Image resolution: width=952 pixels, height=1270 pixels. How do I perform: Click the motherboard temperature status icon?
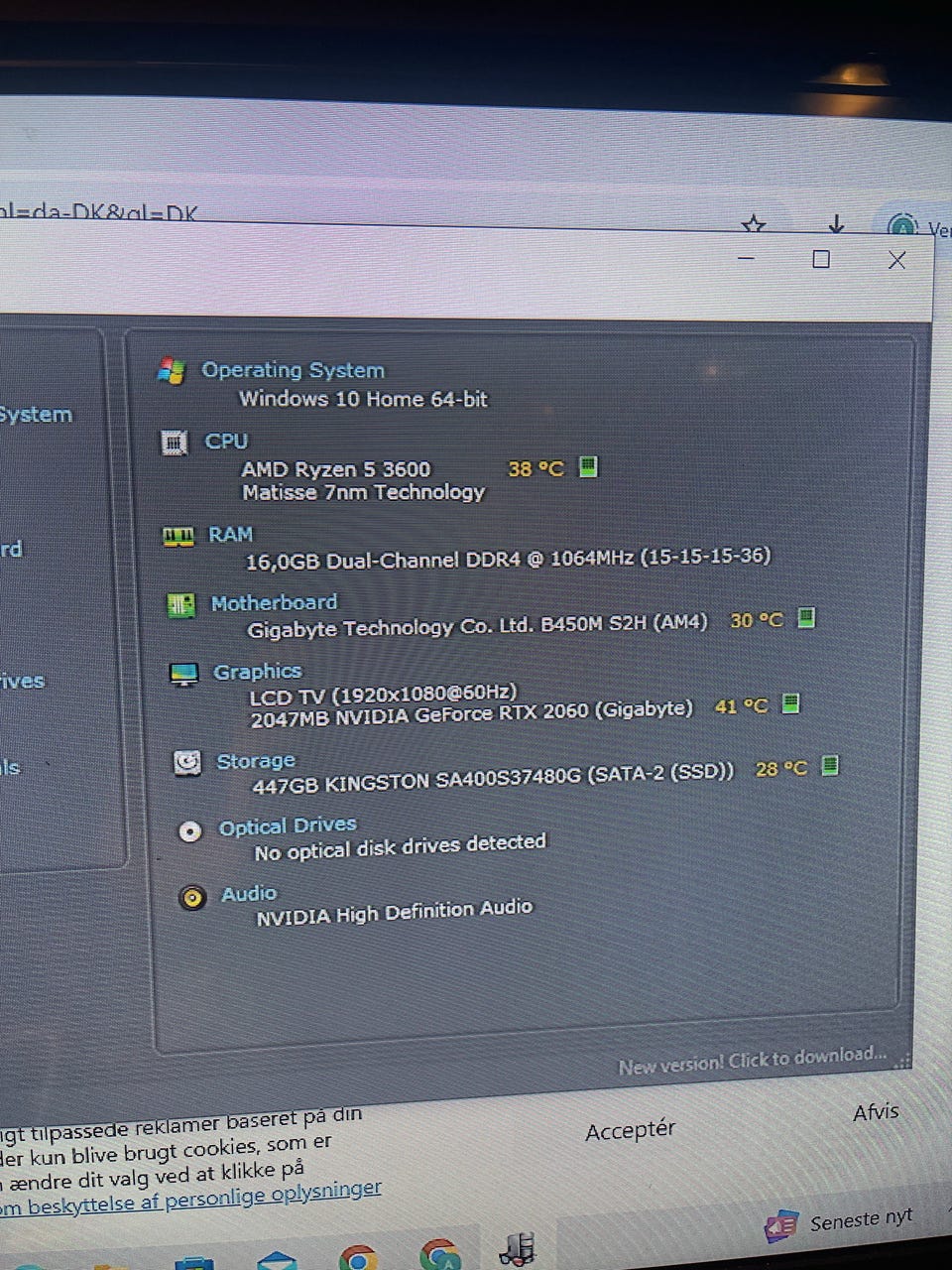pos(806,617)
